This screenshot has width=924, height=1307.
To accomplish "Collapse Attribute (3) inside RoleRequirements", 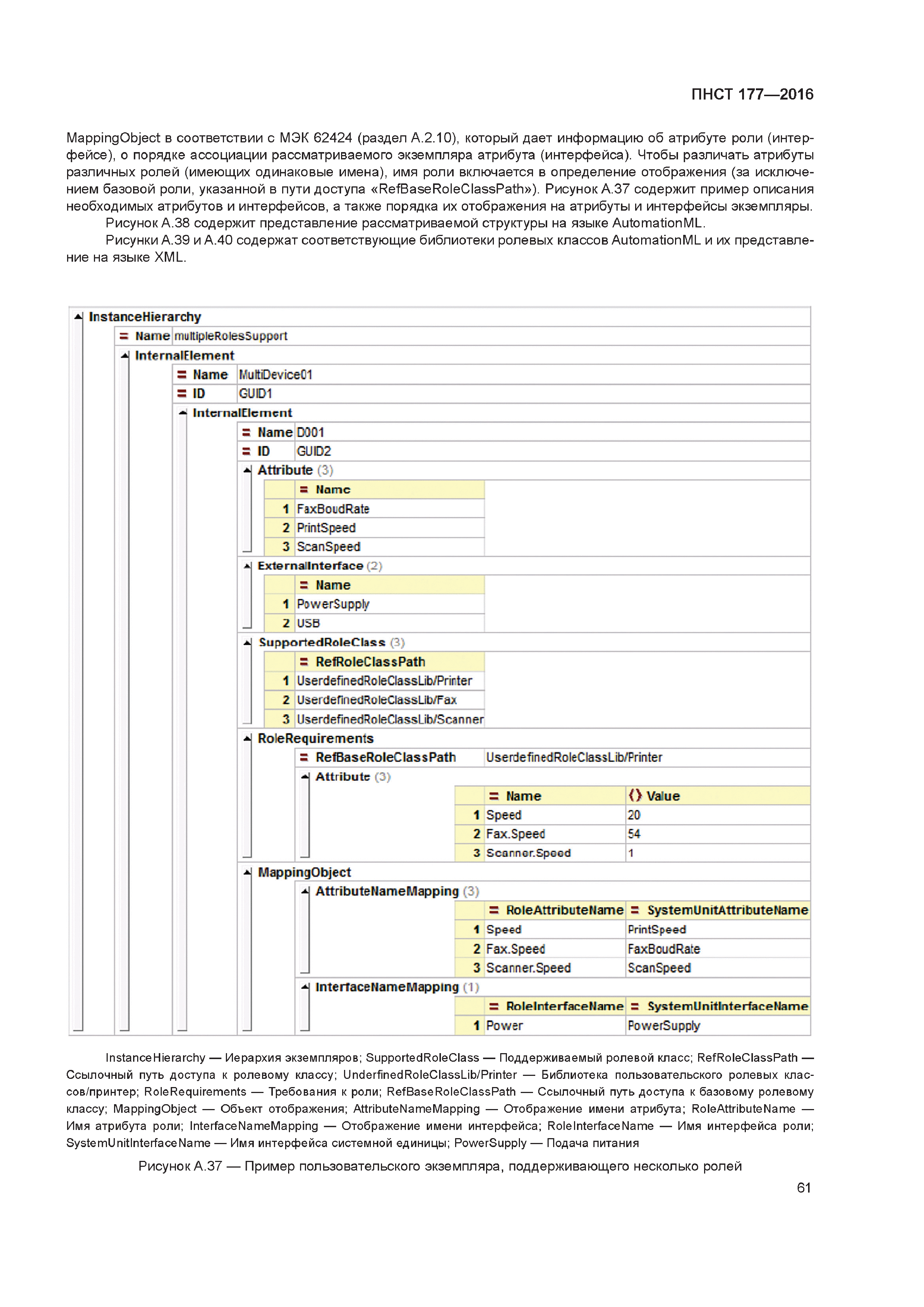I will point(305,777).
